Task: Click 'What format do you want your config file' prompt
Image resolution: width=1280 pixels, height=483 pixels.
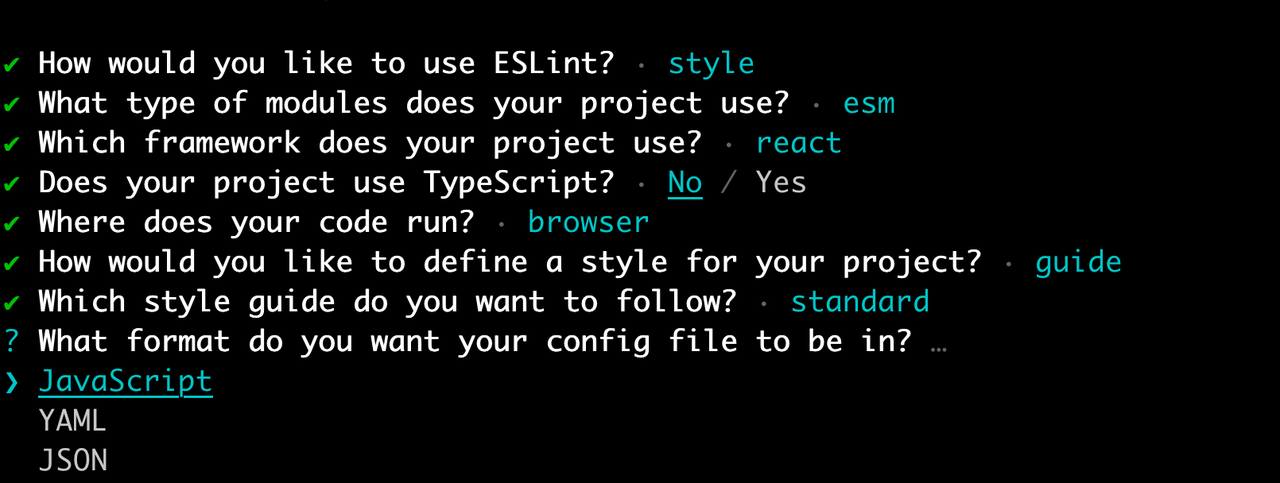Action: point(475,342)
